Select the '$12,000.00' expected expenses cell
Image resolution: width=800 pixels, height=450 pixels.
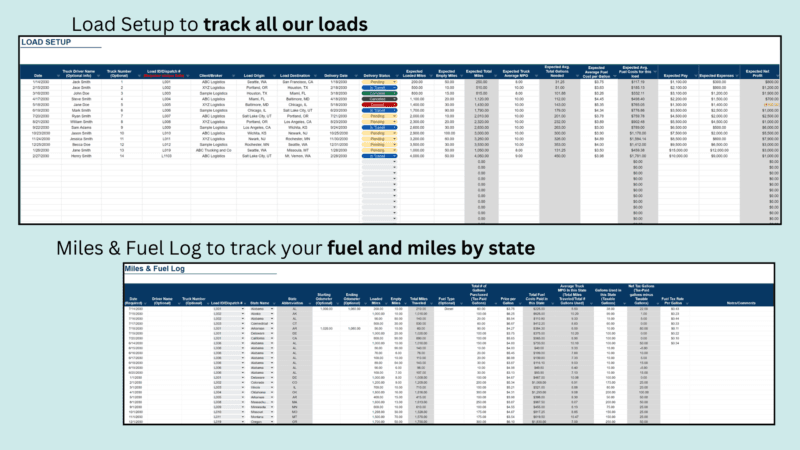pos(719,151)
